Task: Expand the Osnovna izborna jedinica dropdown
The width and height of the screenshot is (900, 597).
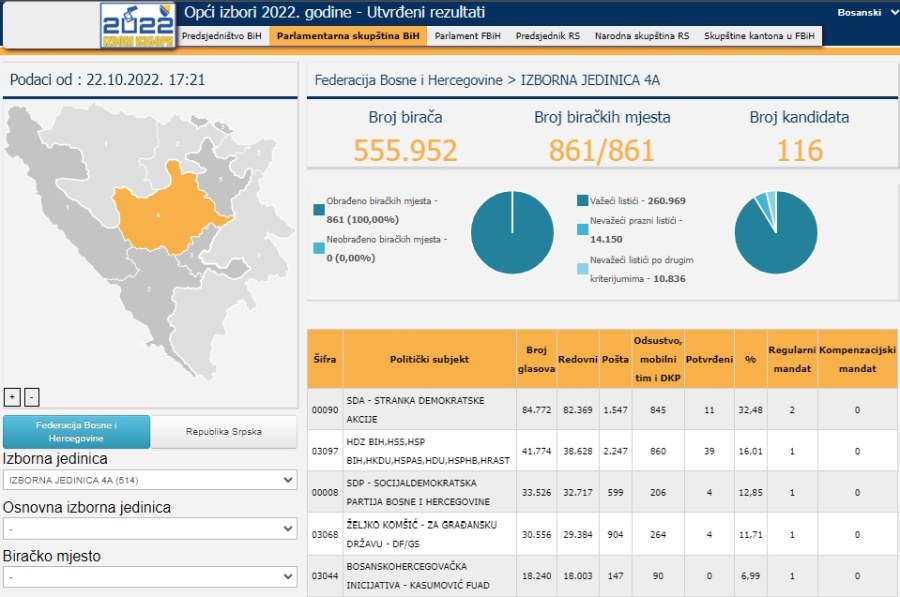Action: (x=150, y=528)
